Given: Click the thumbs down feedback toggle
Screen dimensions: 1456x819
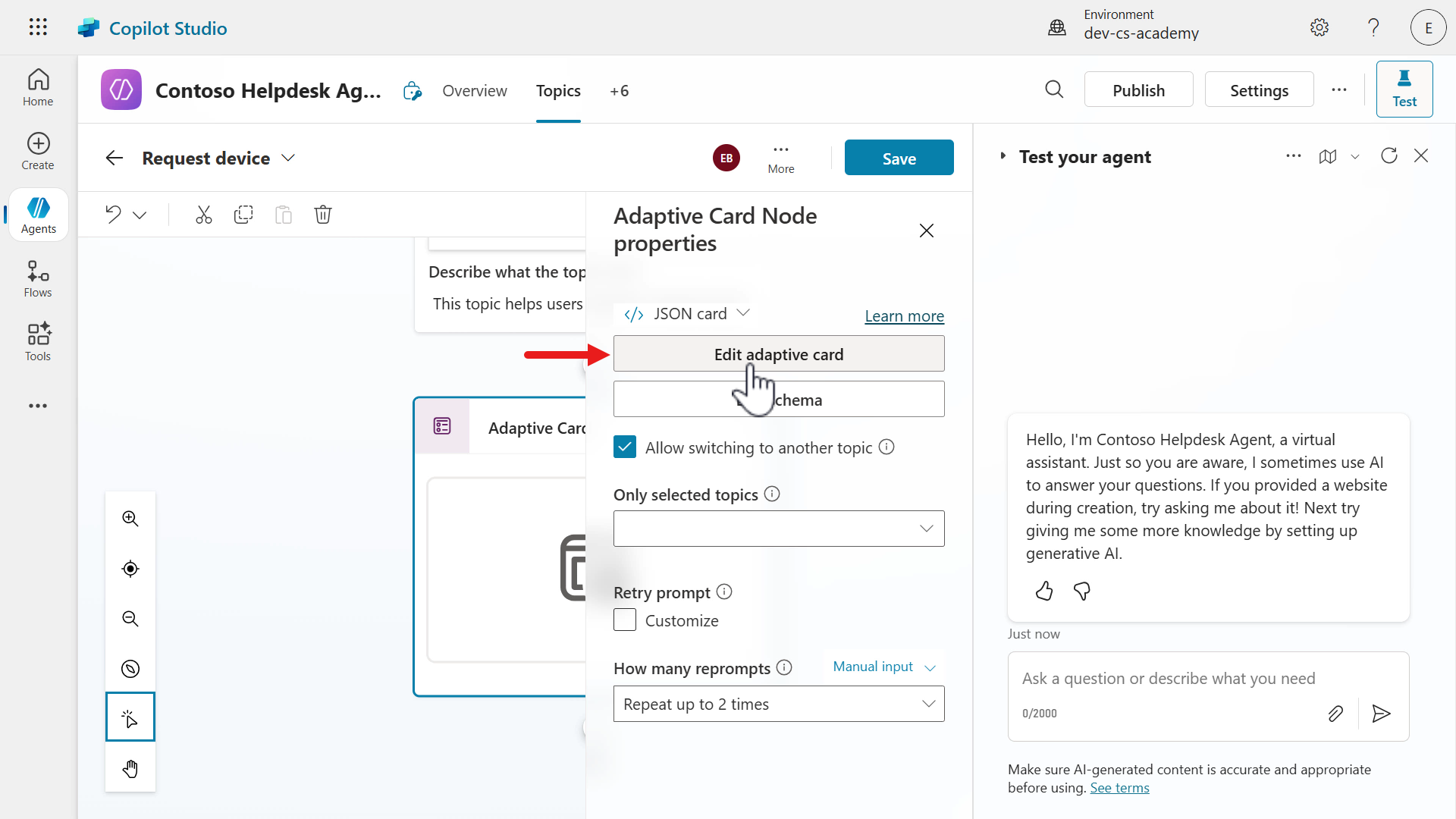Looking at the screenshot, I should 1082,591.
